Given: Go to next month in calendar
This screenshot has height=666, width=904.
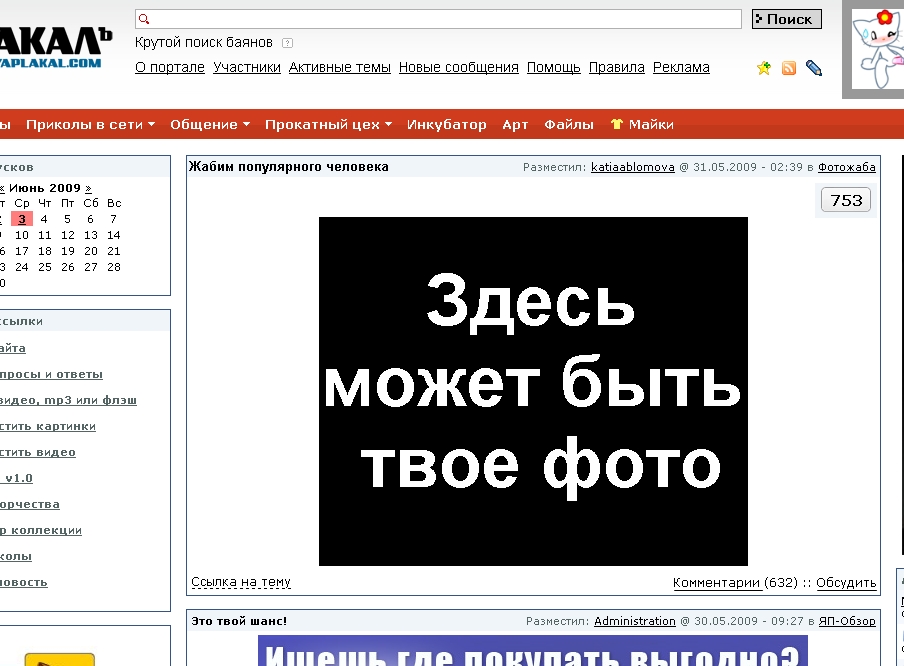Looking at the screenshot, I should click(x=88, y=188).
